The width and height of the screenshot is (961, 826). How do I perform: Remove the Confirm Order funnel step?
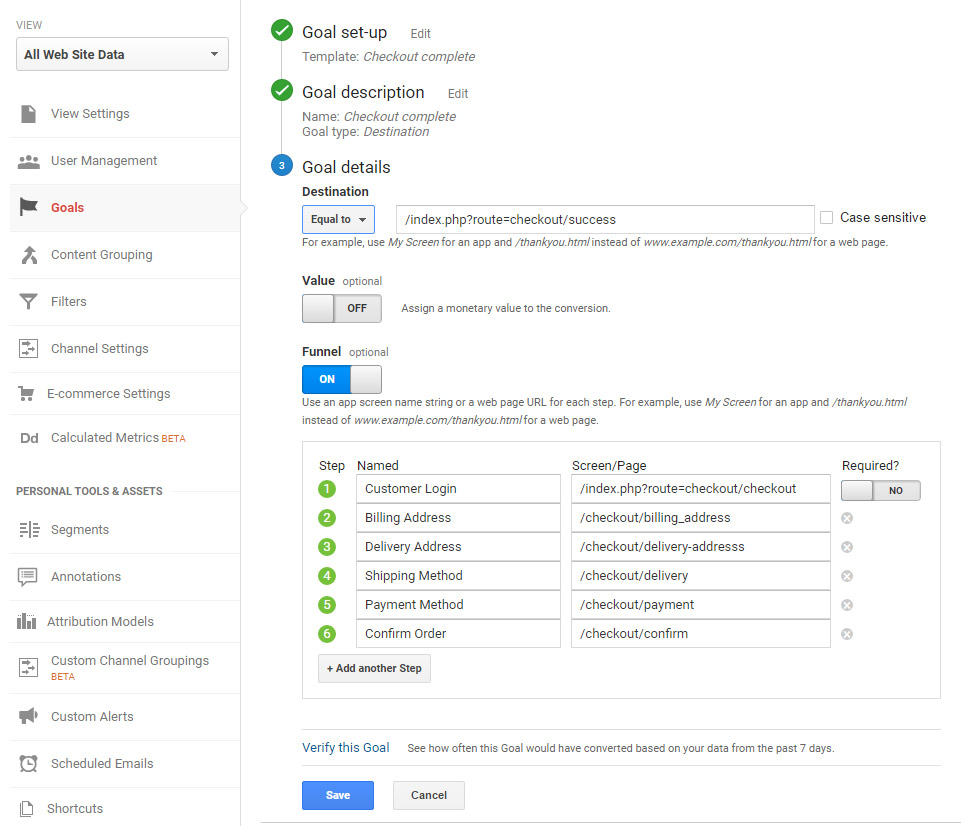[847, 634]
